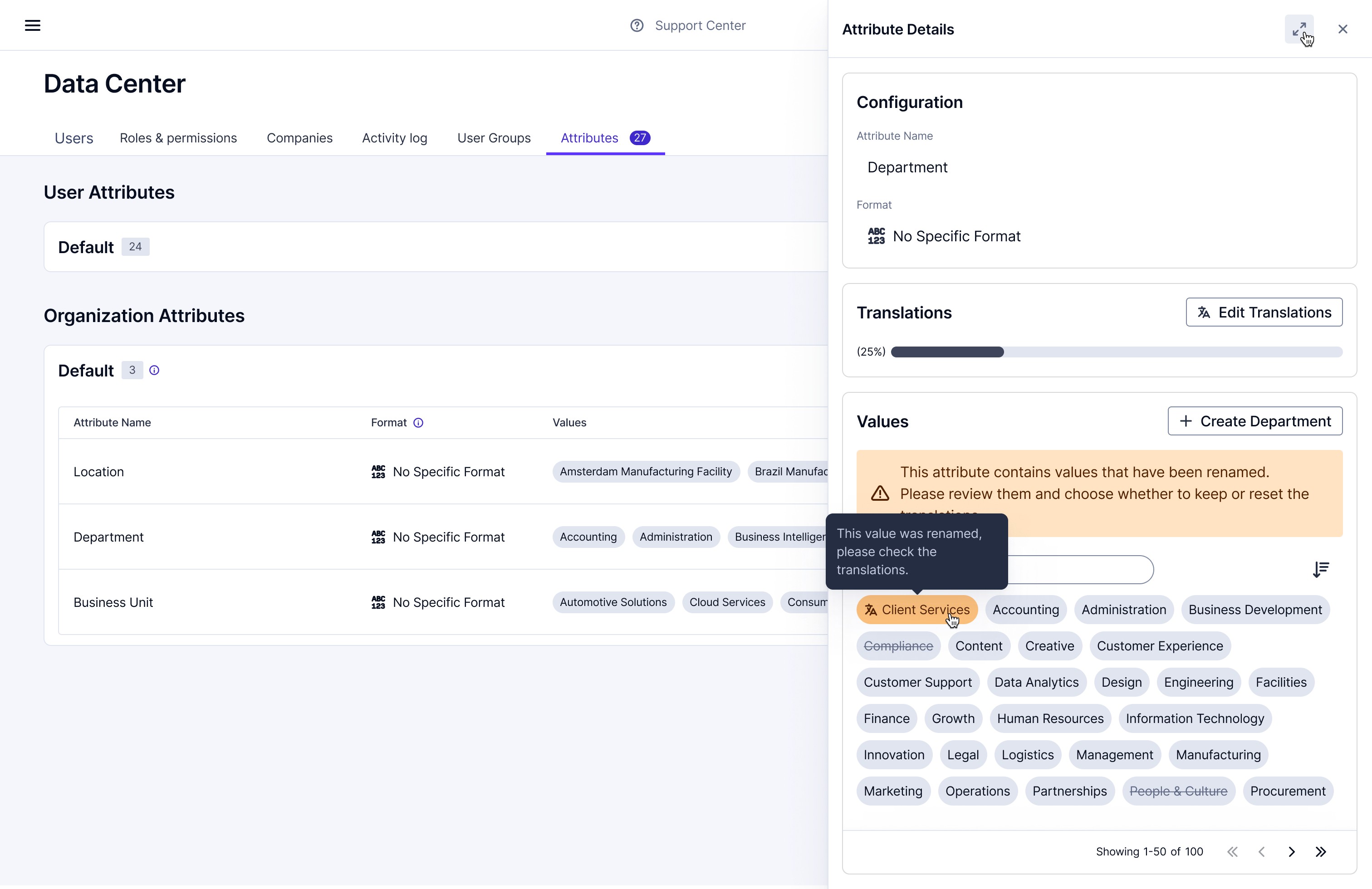Image resolution: width=1372 pixels, height=889 pixels.
Task: Click the Edit Translations button
Action: (1264, 312)
